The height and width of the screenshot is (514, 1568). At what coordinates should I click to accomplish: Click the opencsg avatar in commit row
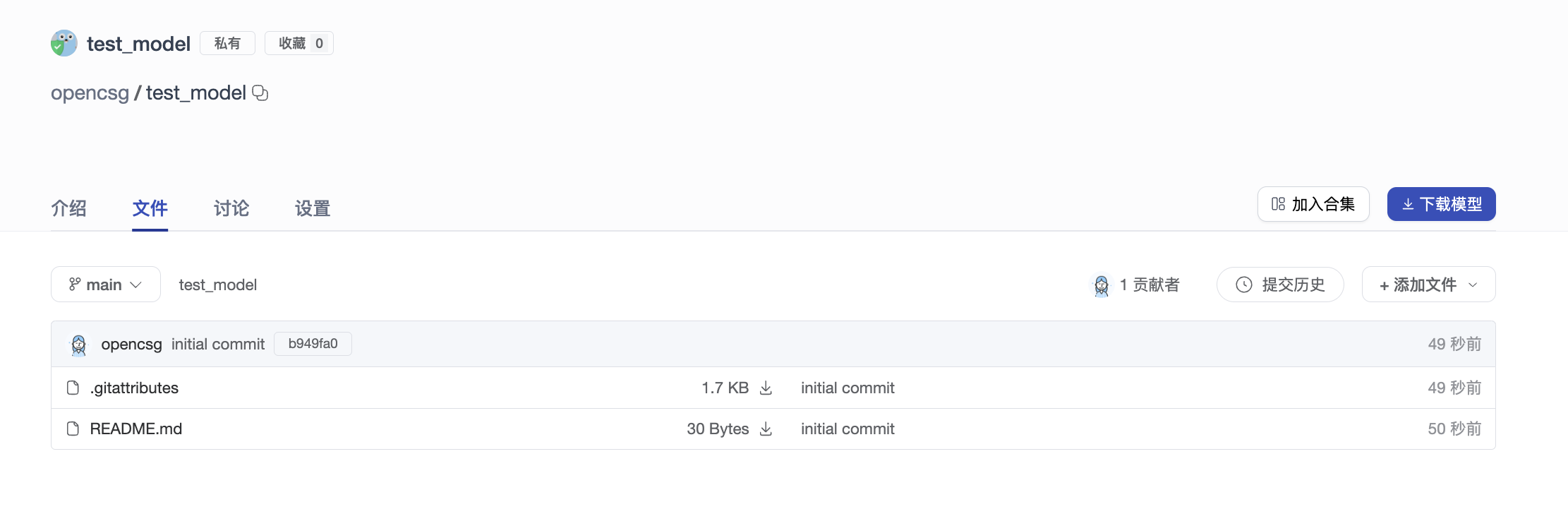pos(79,345)
